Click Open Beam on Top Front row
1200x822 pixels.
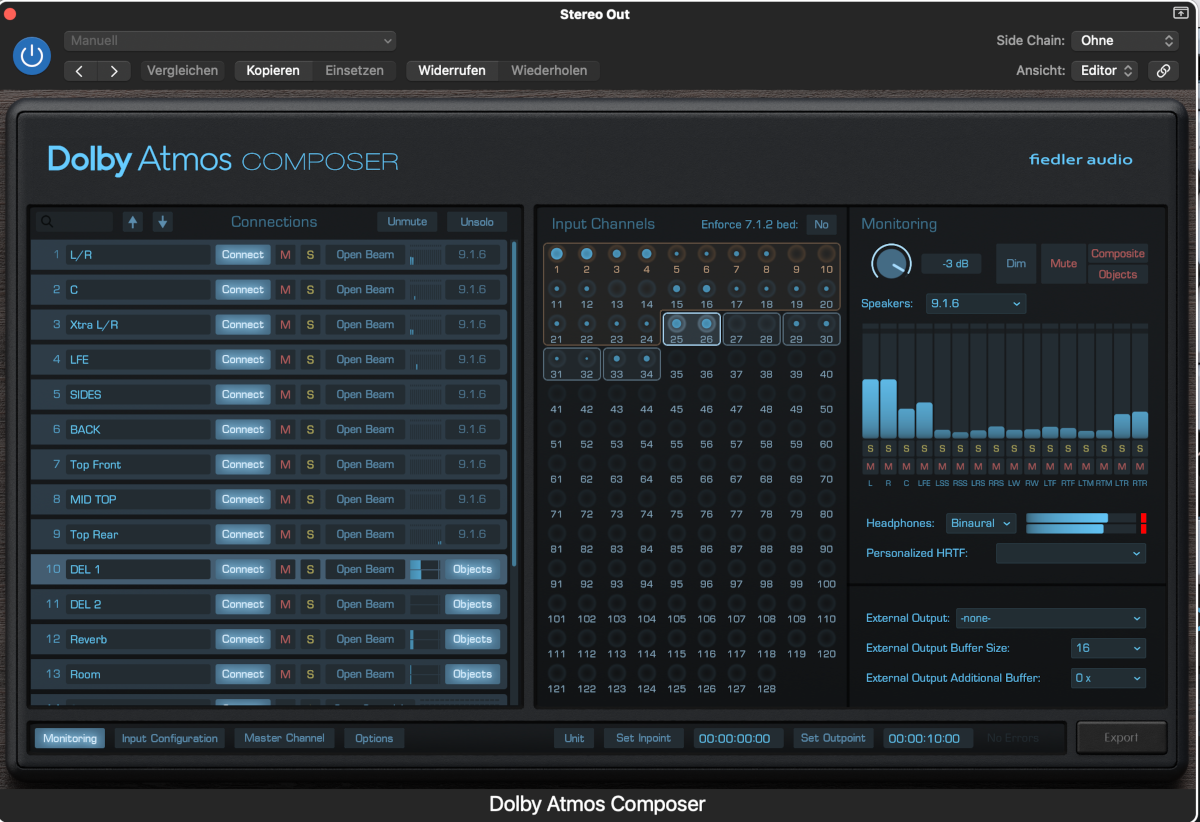coord(365,465)
